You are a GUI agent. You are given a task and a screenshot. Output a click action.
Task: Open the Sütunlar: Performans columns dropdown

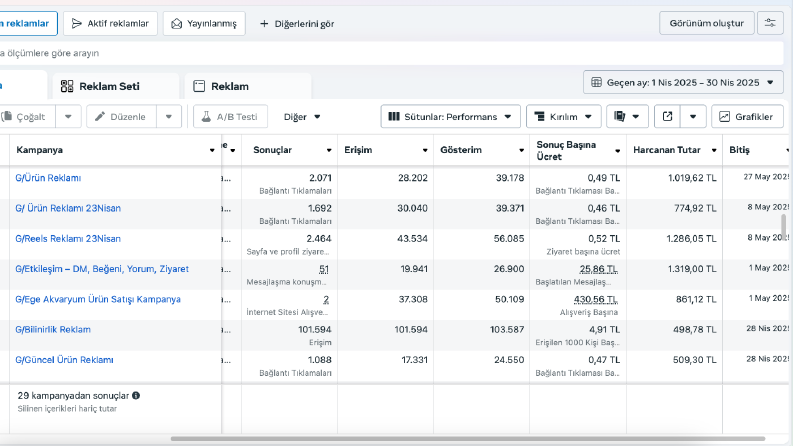click(450, 117)
